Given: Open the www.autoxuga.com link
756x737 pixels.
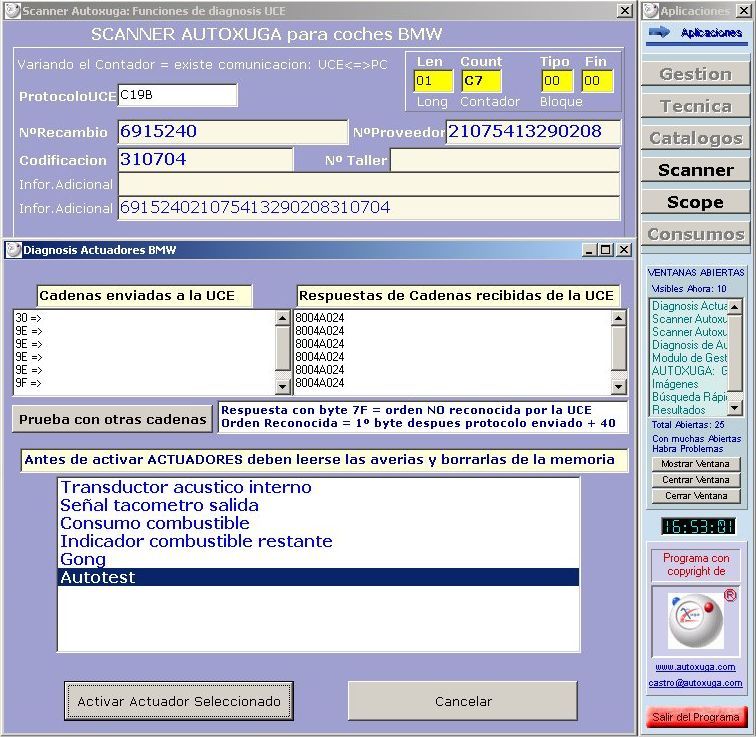Looking at the screenshot, I should (x=695, y=667).
